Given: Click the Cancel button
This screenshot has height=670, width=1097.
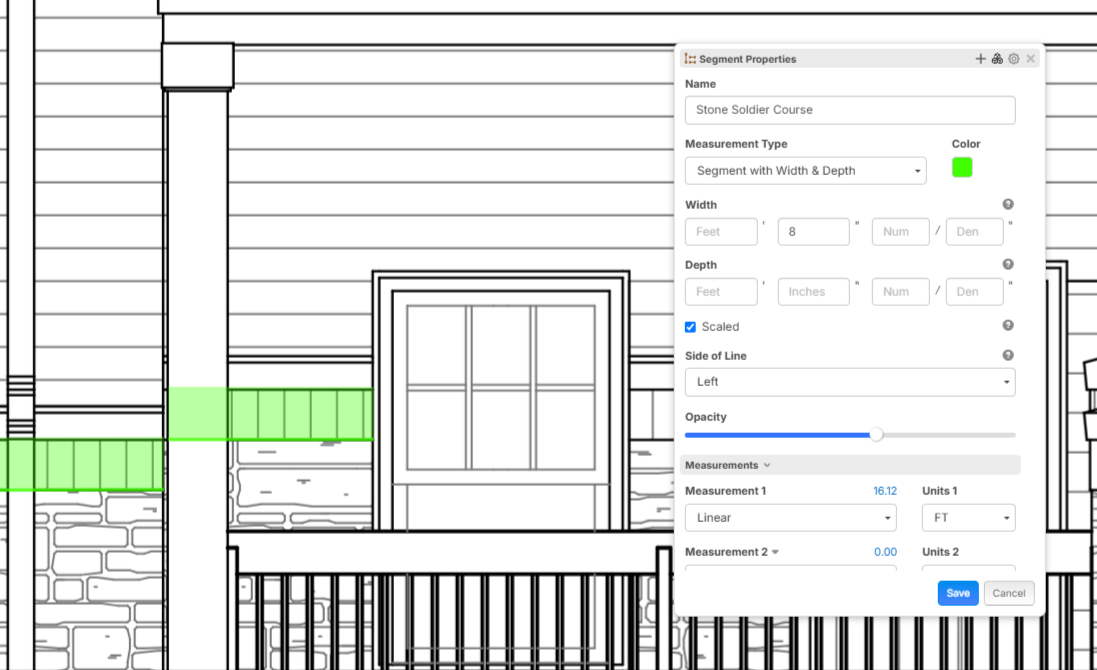Looking at the screenshot, I should click(1009, 593).
